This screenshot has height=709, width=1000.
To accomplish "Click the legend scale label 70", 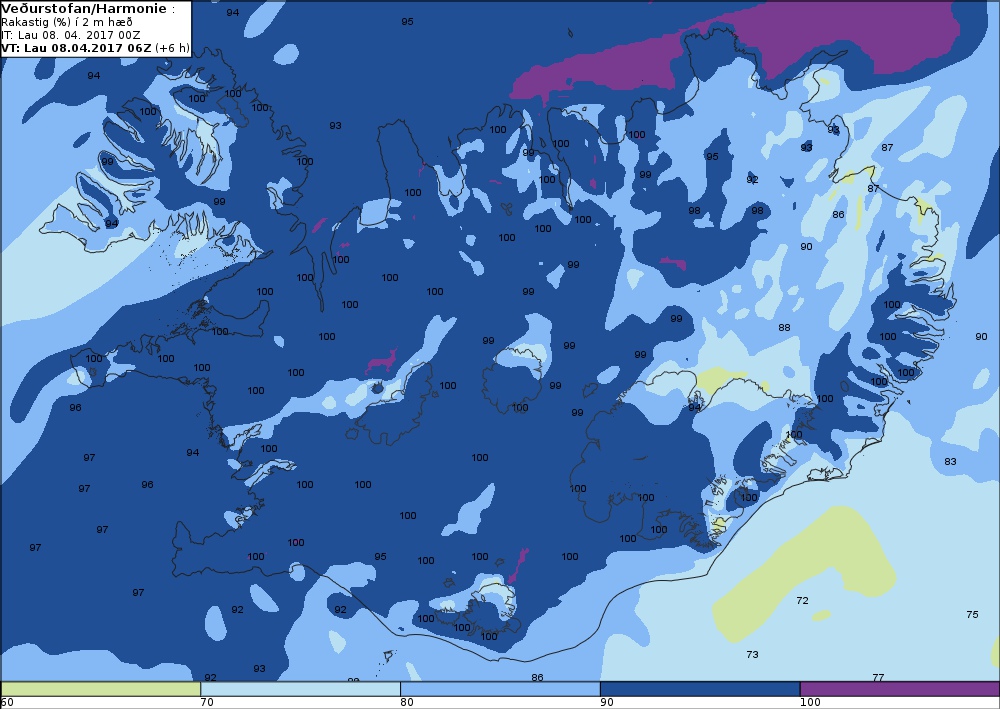I will tap(207, 703).
